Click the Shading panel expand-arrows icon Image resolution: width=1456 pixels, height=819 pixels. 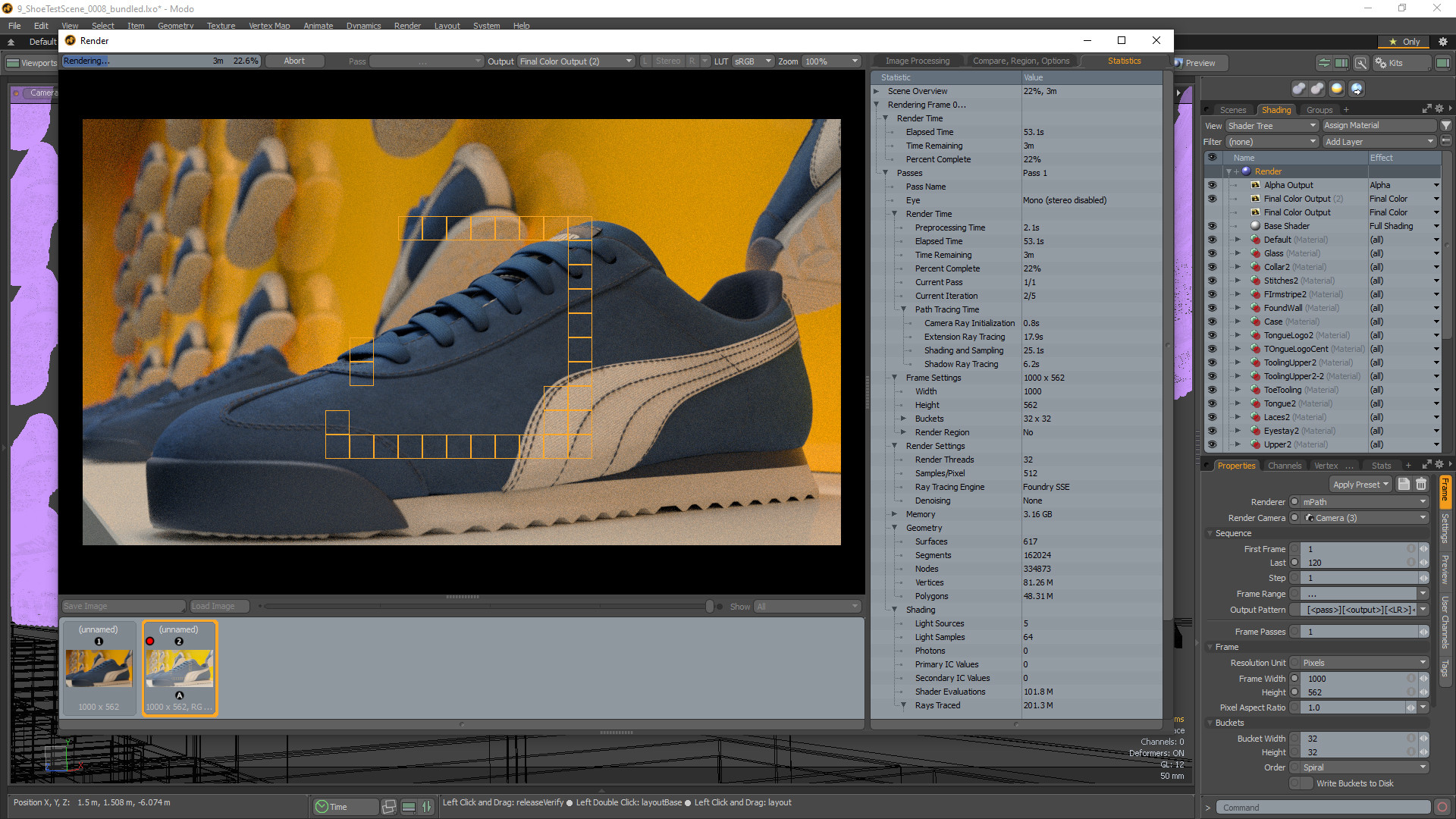pyautogui.click(x=1426, y=109)
